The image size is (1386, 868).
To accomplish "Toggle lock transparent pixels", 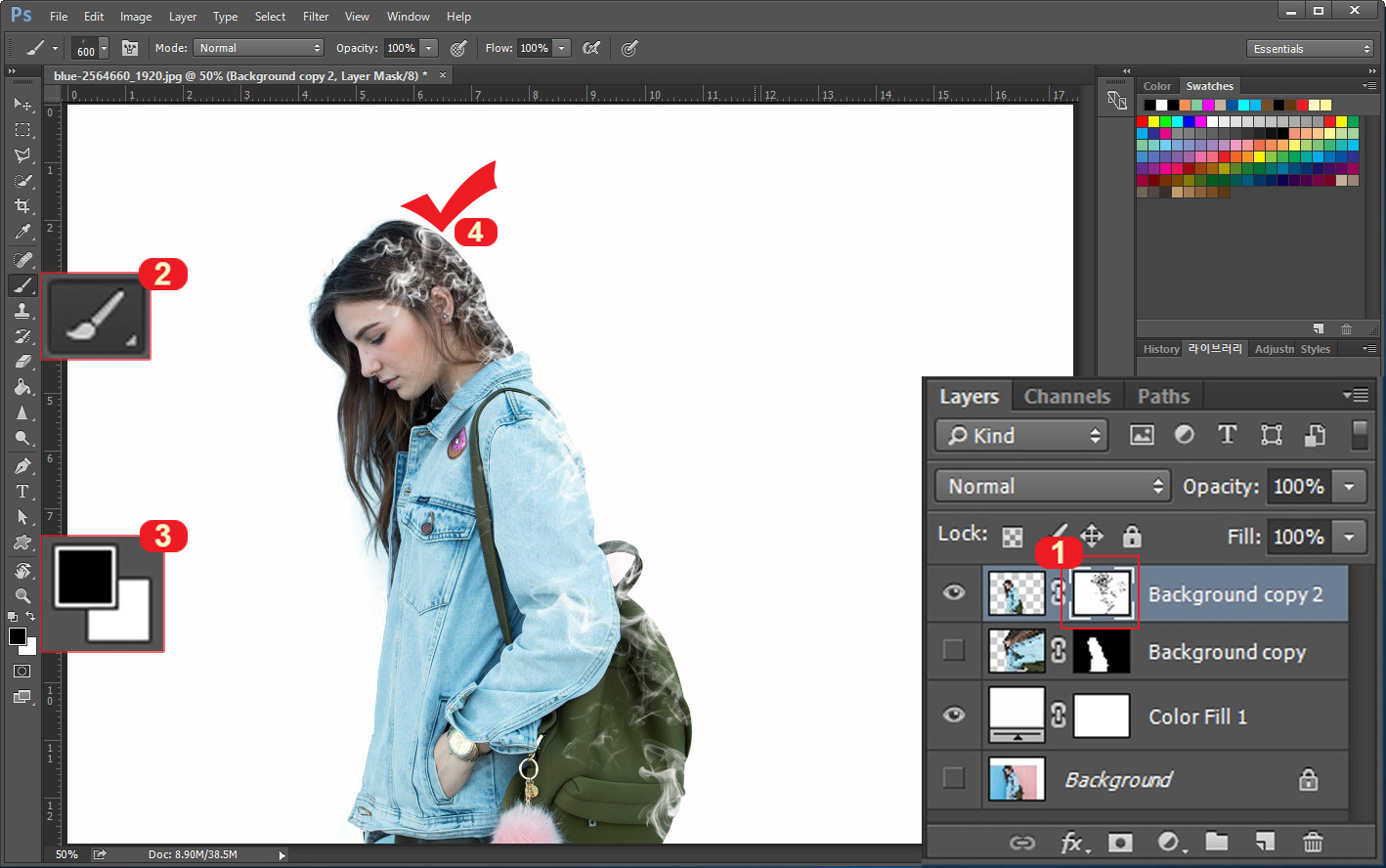I will 1013,537.
